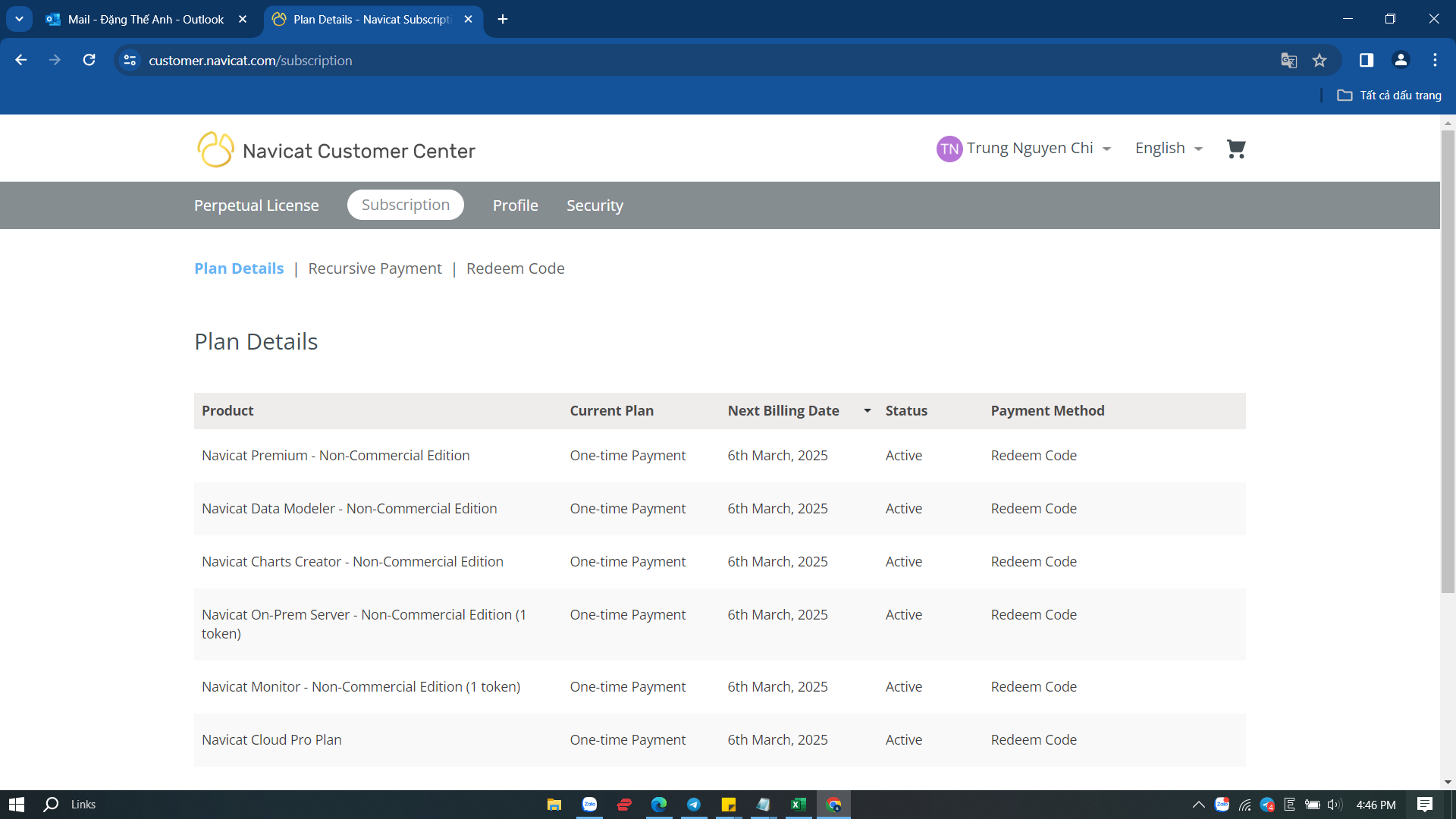1456x819 pixels.
Task: Open the Windows Start menu
Action: pos(17,805)
